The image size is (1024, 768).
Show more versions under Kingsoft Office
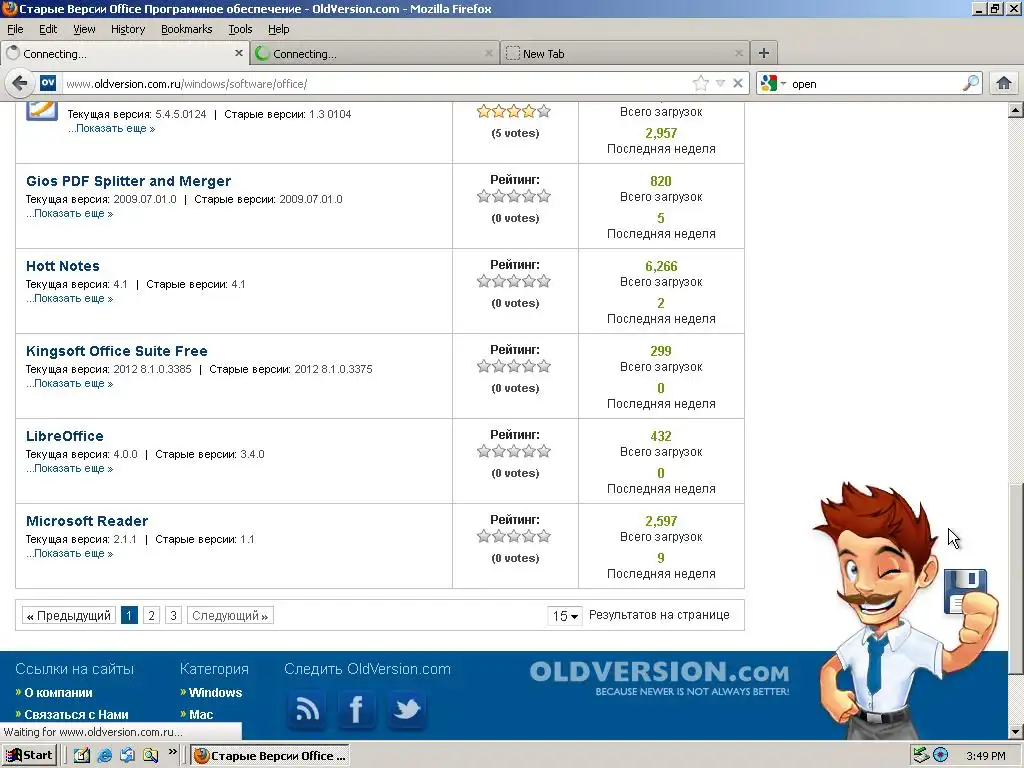pos(70,383)
